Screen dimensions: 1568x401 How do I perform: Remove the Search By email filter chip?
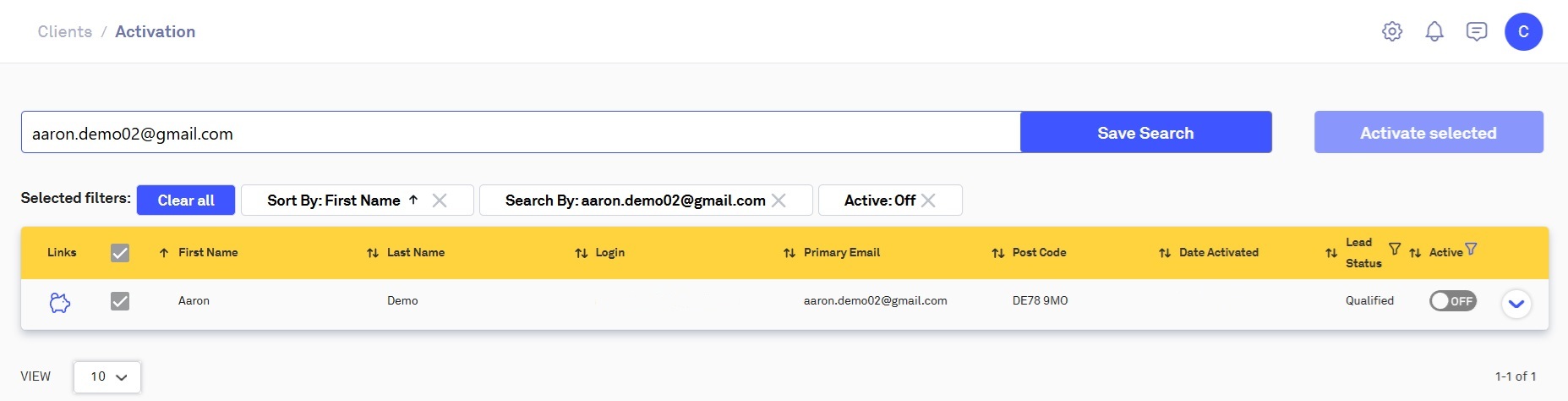coord(779,200)
